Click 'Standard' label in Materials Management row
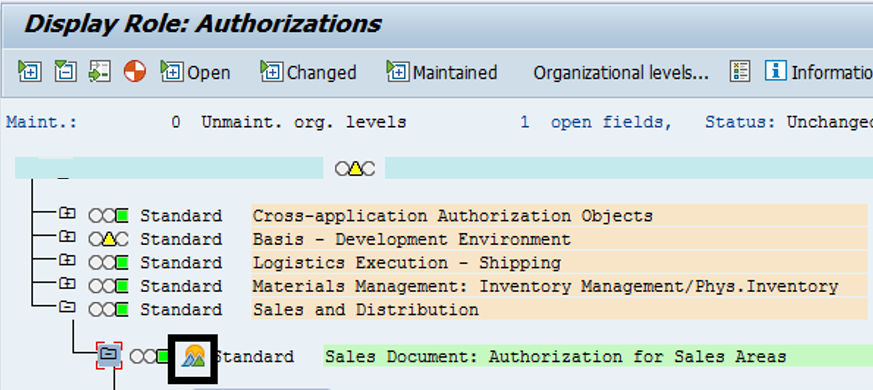Image resolution: width=873 pixels, height=390 pixels. [181, 286]
